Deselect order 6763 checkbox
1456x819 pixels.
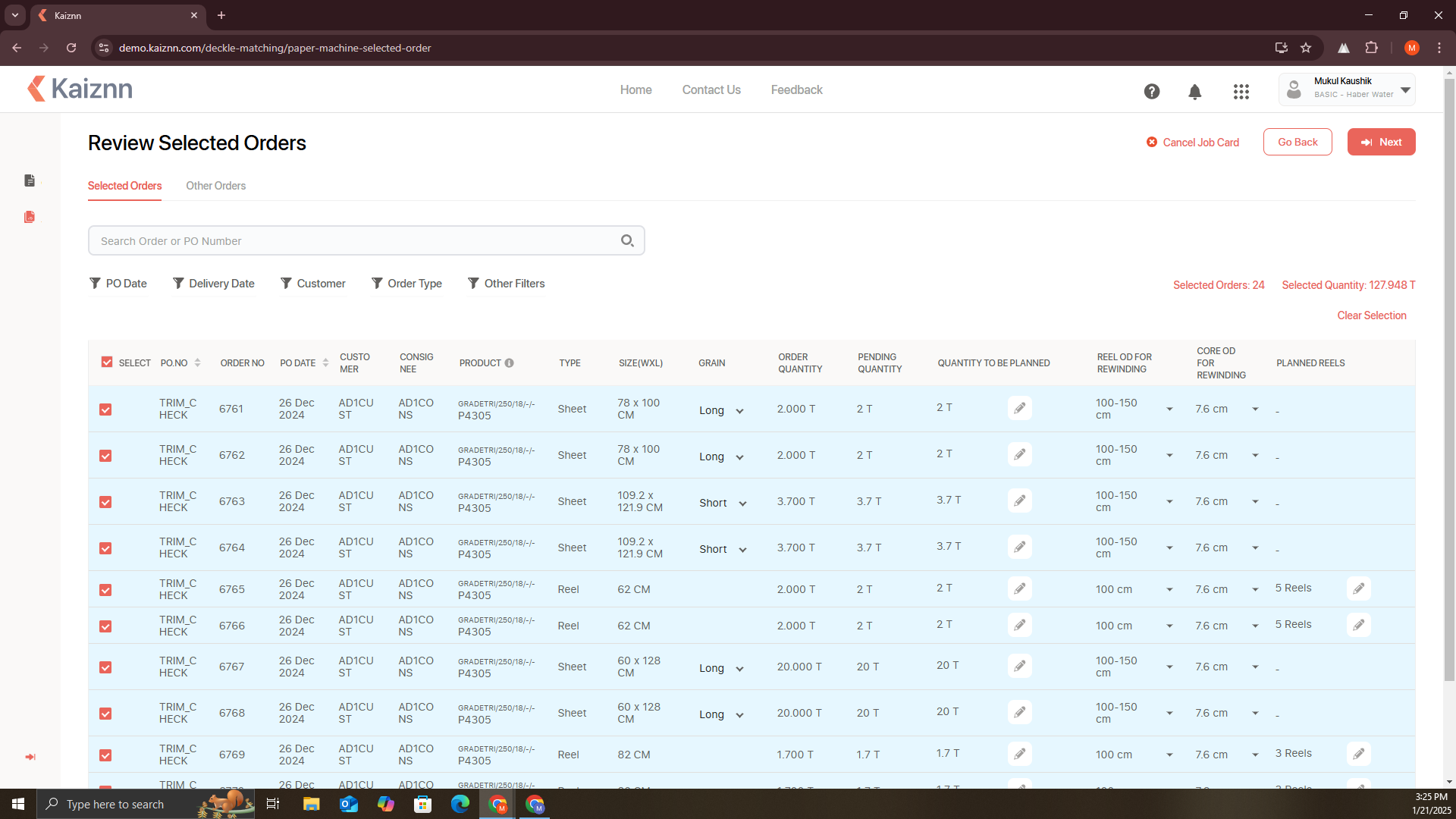(105, 502)
